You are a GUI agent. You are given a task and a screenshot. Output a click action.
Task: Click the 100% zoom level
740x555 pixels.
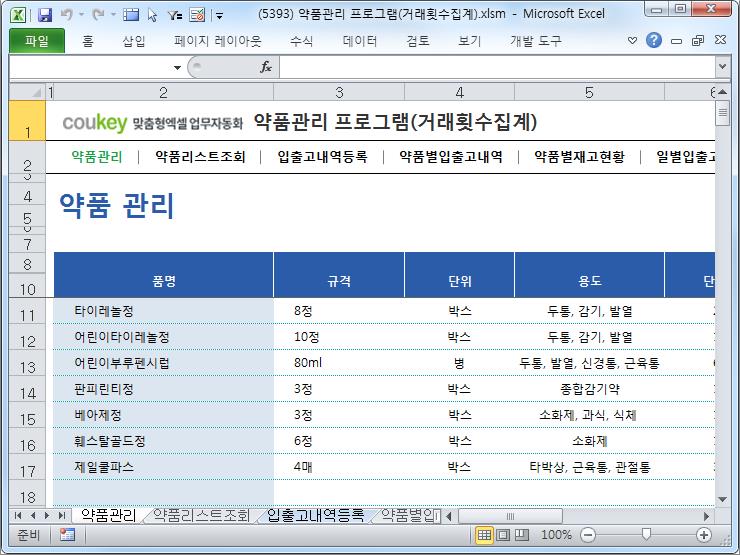pyautogui.click(x=556, y=535)
